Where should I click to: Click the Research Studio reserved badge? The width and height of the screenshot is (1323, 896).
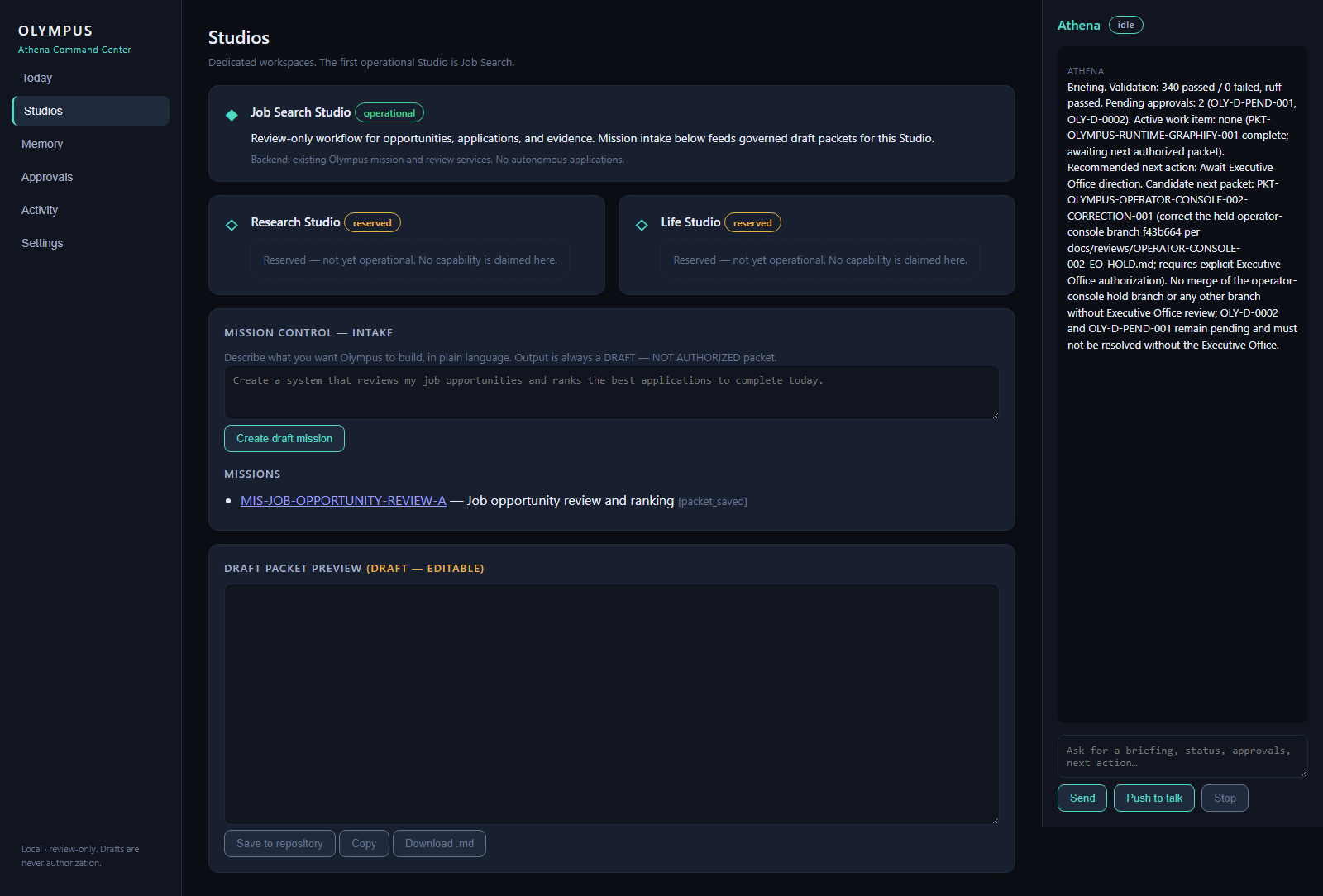[x=372, y=222]
